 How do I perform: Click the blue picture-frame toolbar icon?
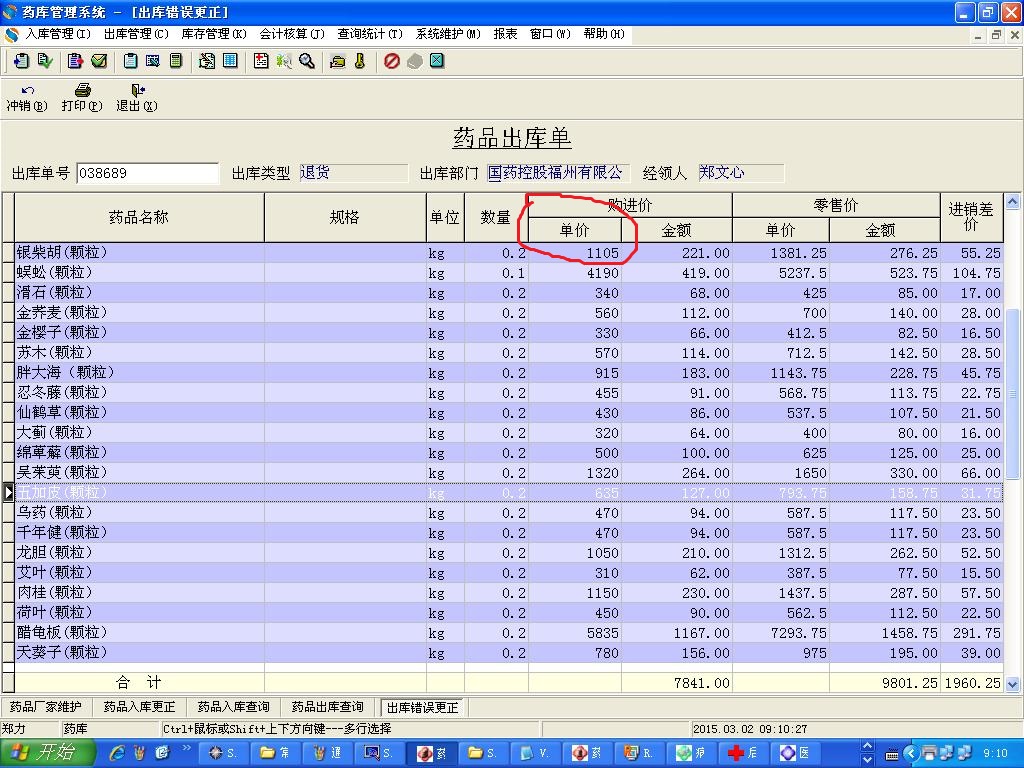tap(153, 61)
